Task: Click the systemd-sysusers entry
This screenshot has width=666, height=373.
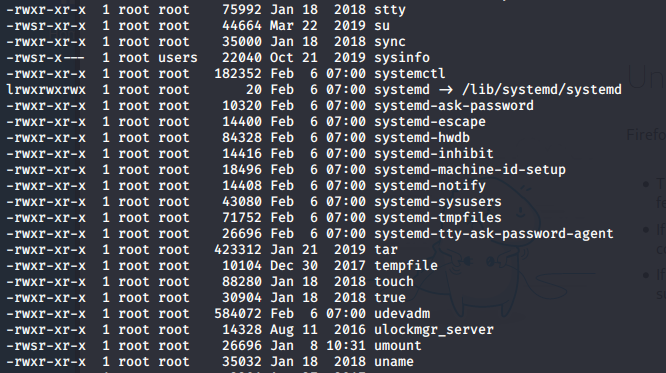Action: click(x=437, y=201)
